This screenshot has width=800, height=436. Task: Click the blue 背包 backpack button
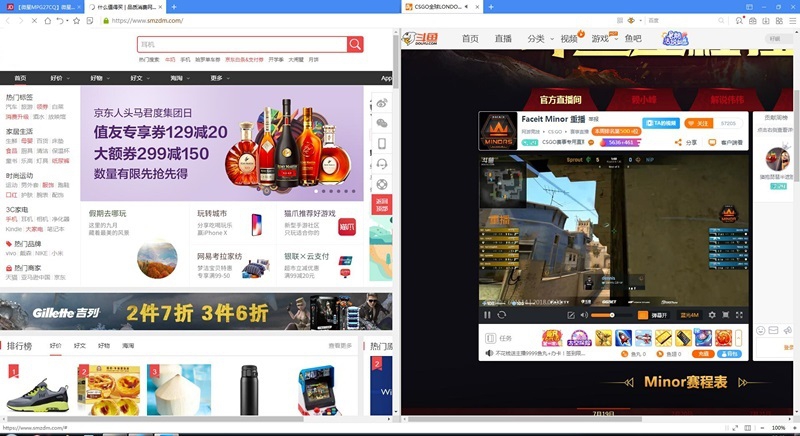point(729,354)
